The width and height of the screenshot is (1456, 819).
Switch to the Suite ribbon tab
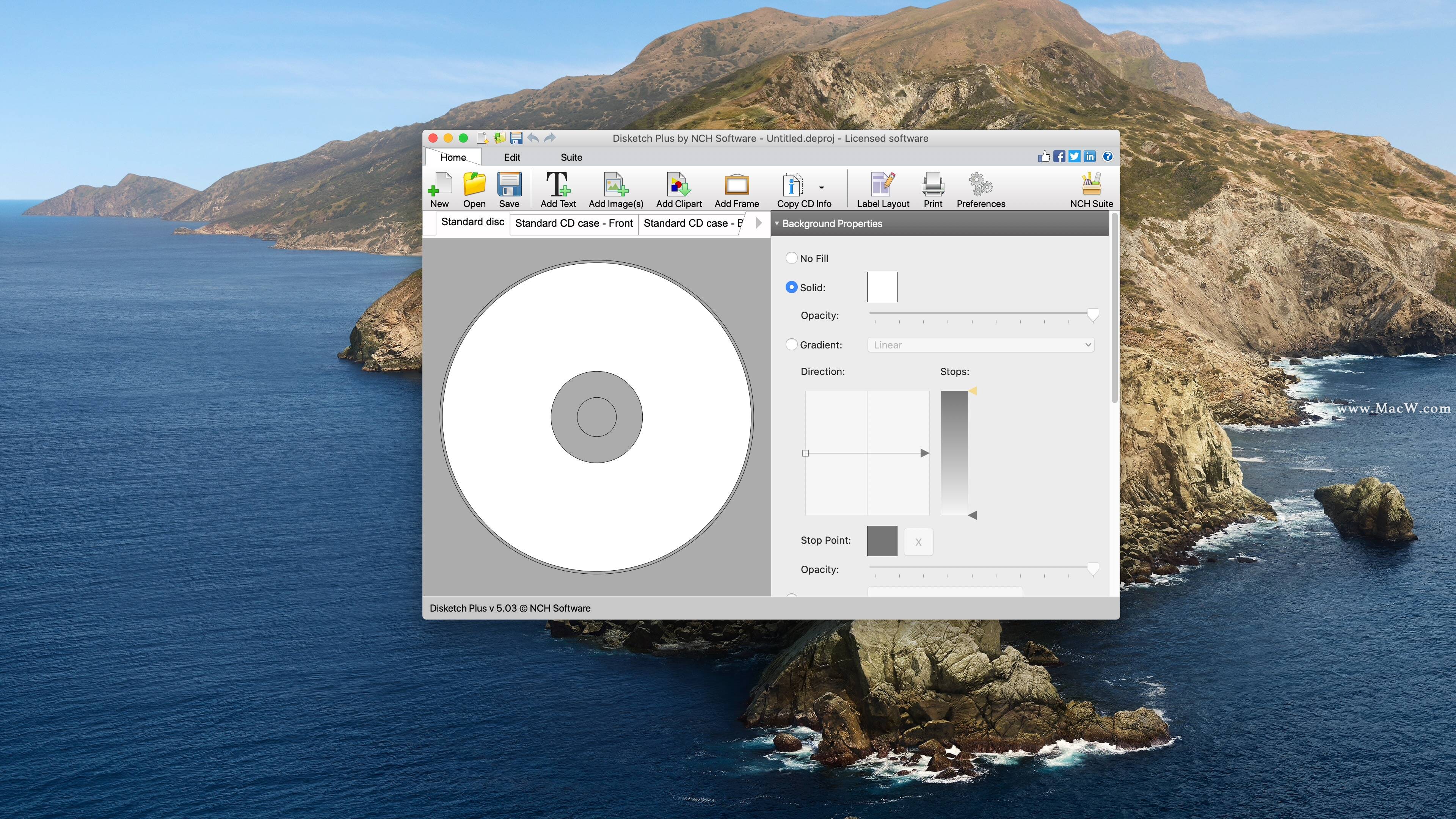pyautogui.click(x=571, y=157)
